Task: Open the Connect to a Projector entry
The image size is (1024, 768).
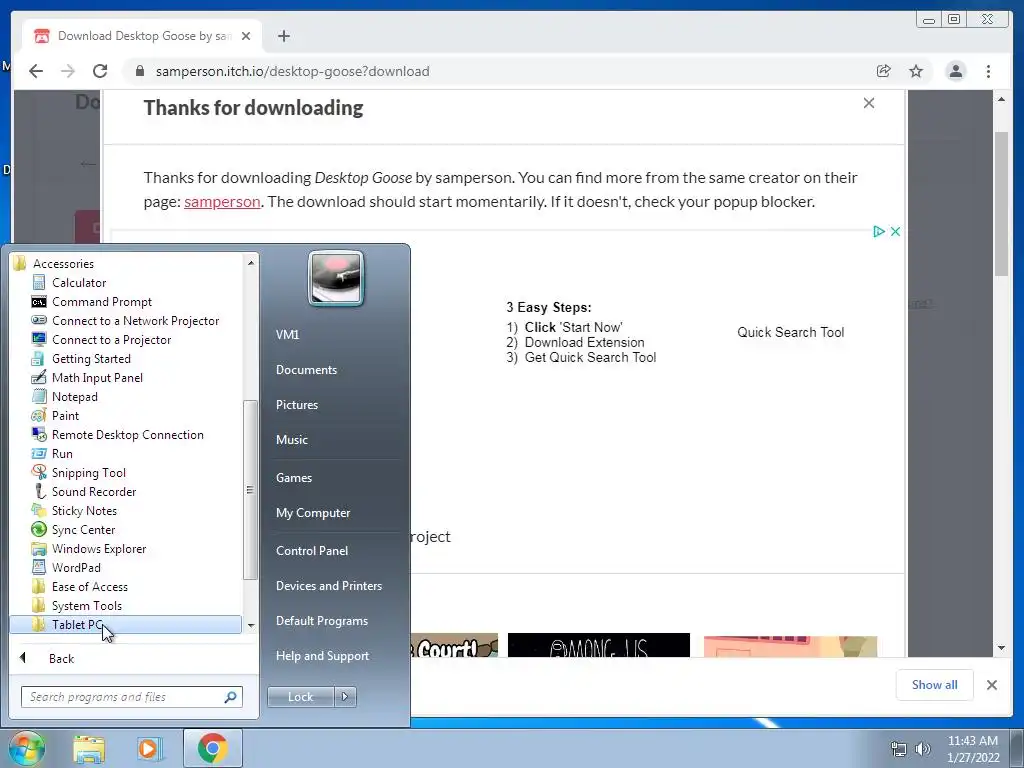Action: click(111, 340)
